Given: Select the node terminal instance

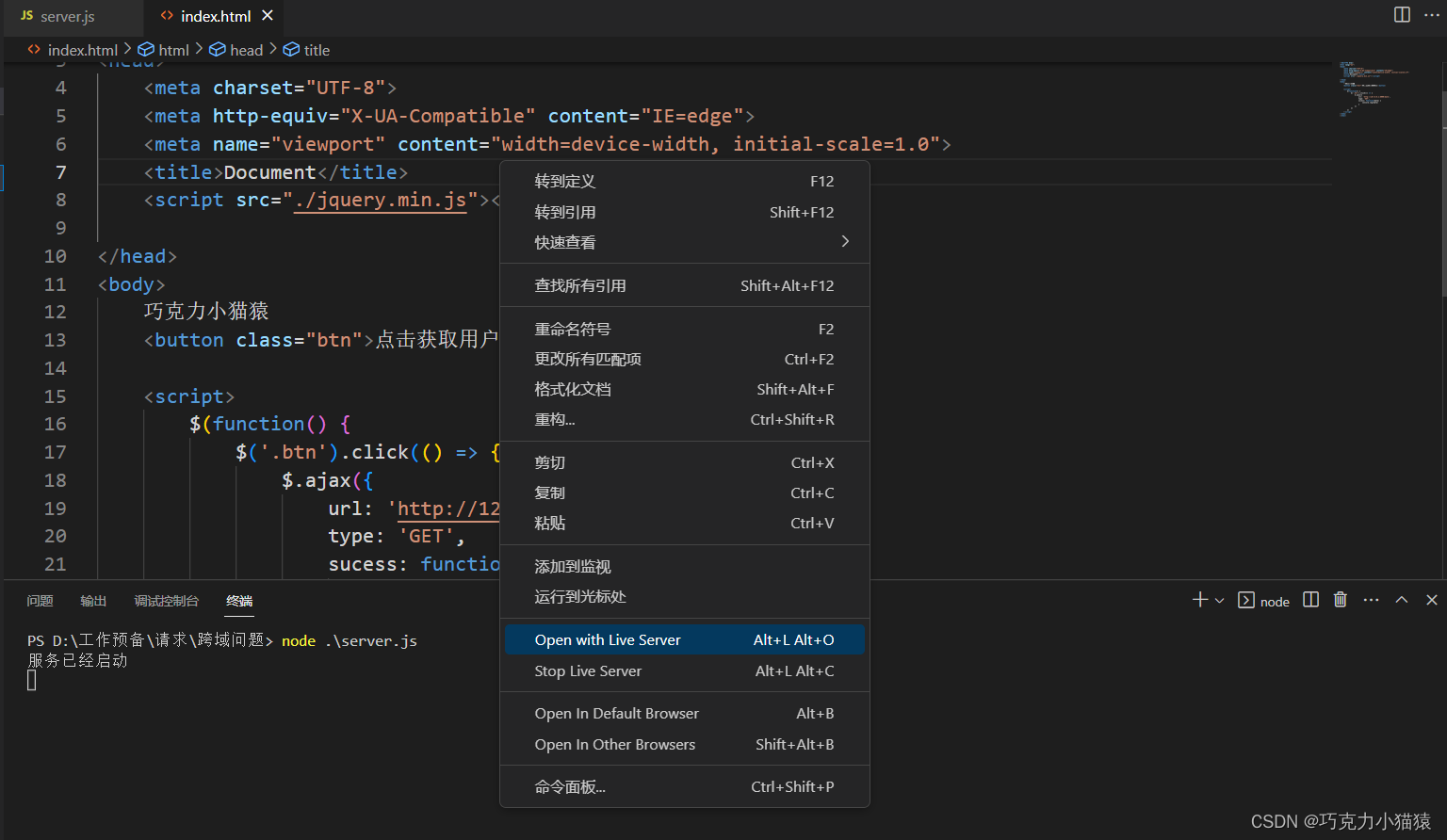Looking at the screenshot, I should coord(1264,601).
